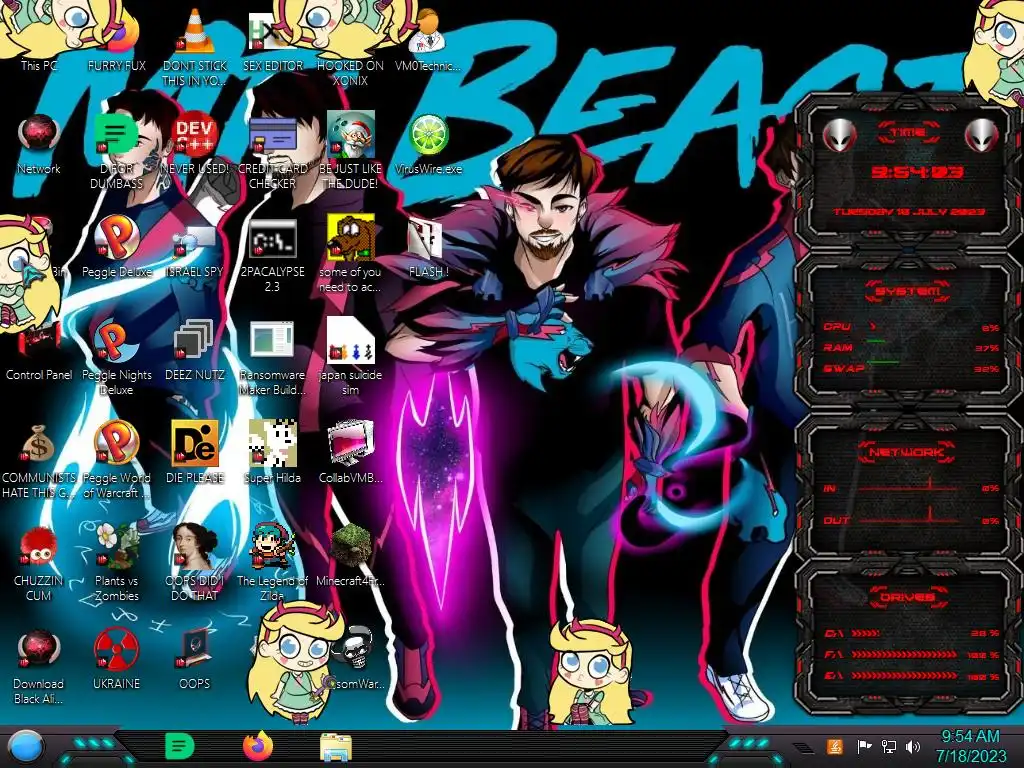
Task: Launch the UKRAINE radiation-symbol shortcut
Action: (117, 660)
